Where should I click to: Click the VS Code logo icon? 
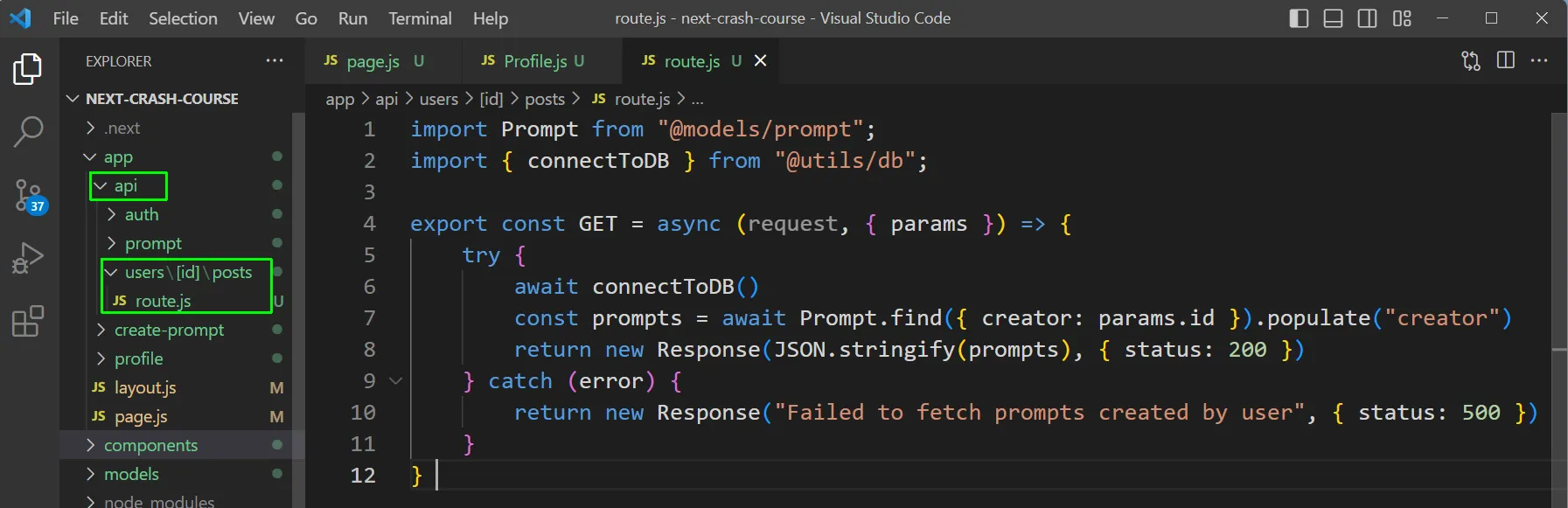(19, 18)
